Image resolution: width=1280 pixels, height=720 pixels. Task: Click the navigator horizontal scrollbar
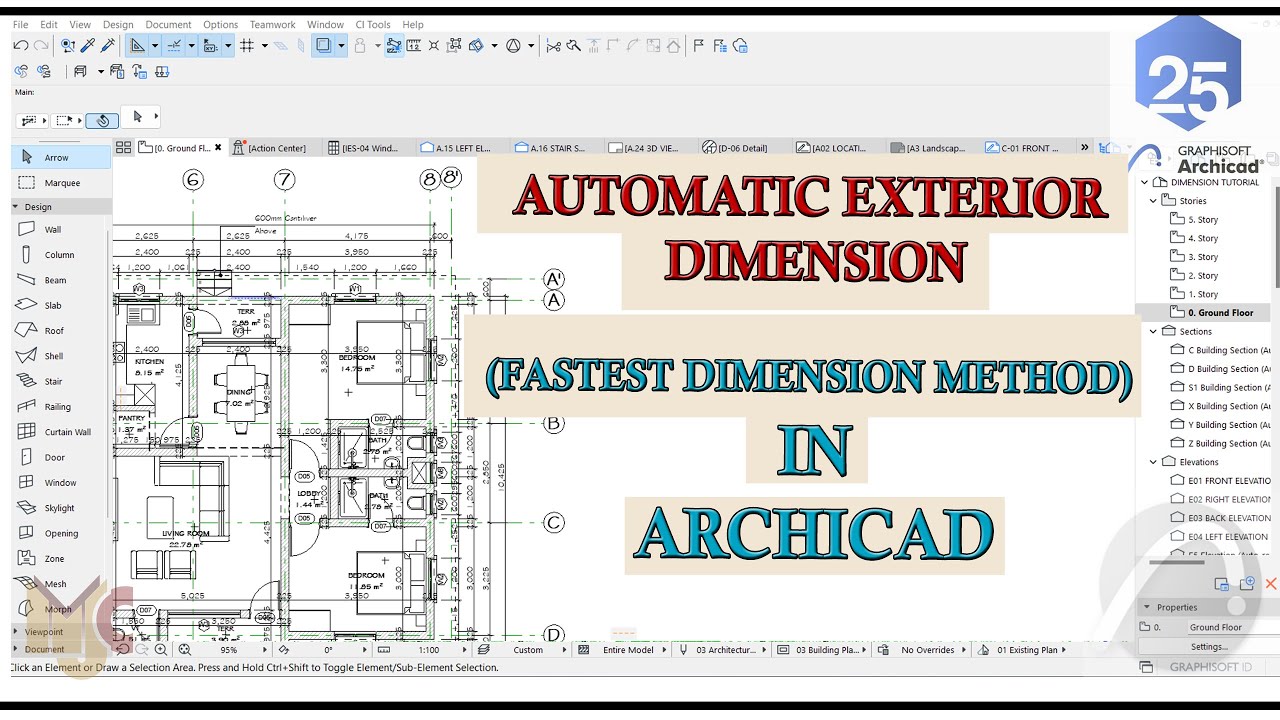click(1176, 562)
